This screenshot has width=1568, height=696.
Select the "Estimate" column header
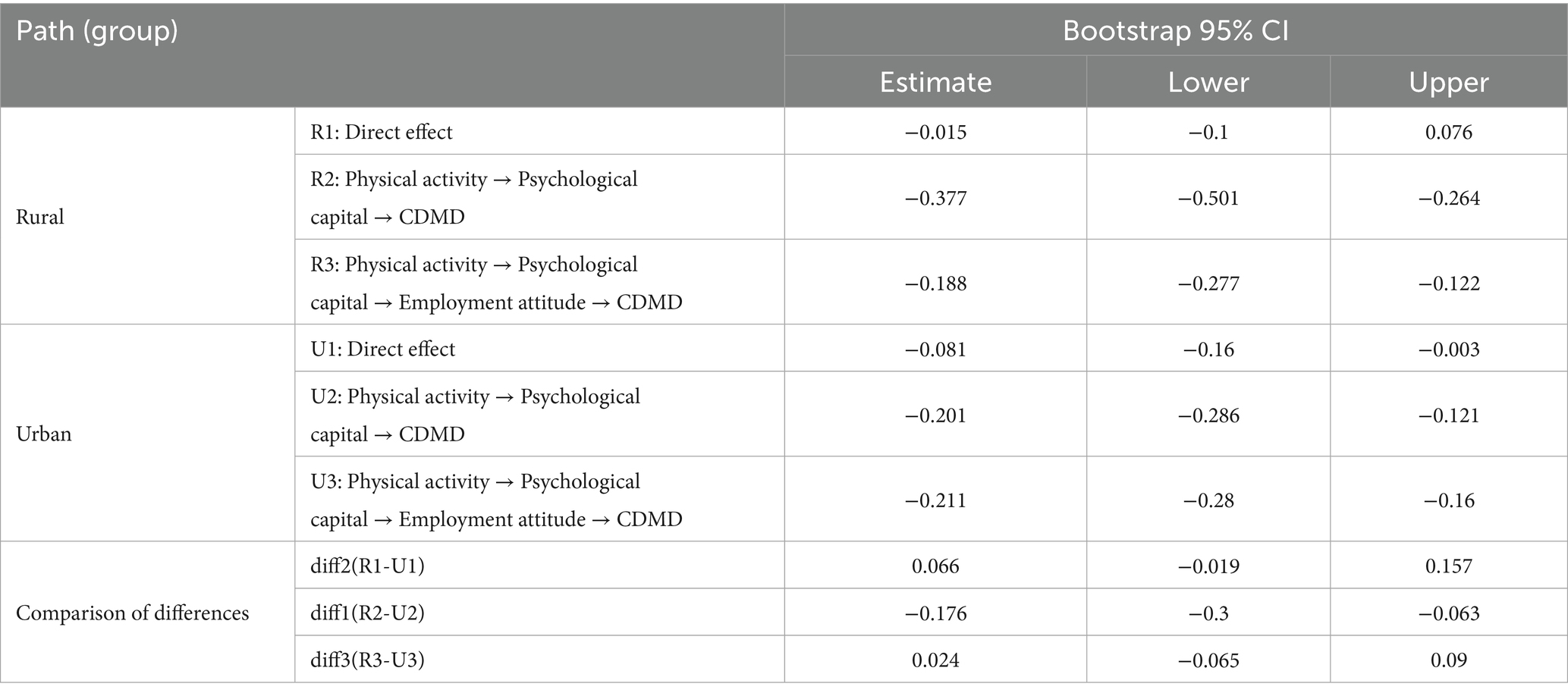[935, 82]
